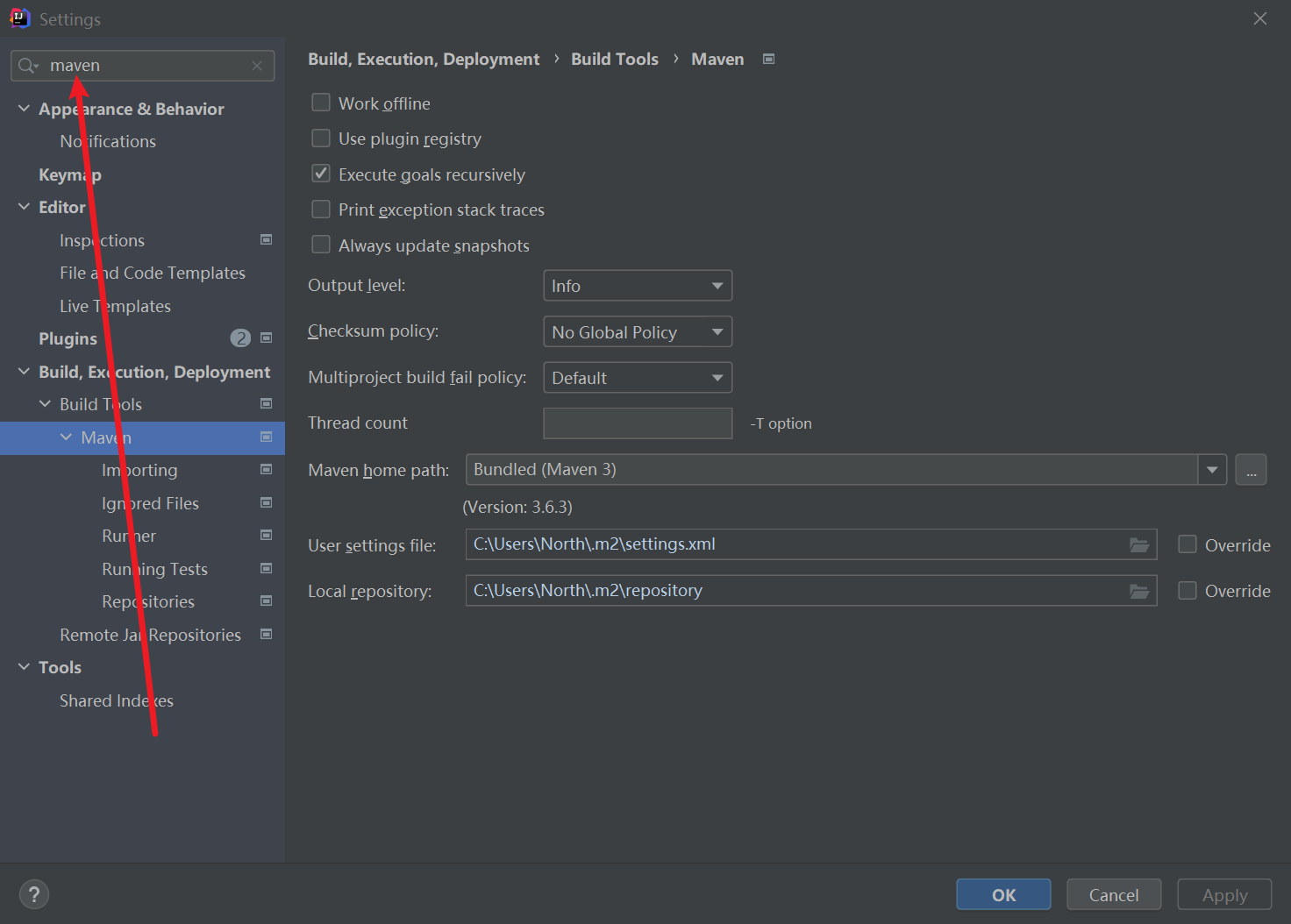Open the Keymap settings page

[x=70, y=174]
